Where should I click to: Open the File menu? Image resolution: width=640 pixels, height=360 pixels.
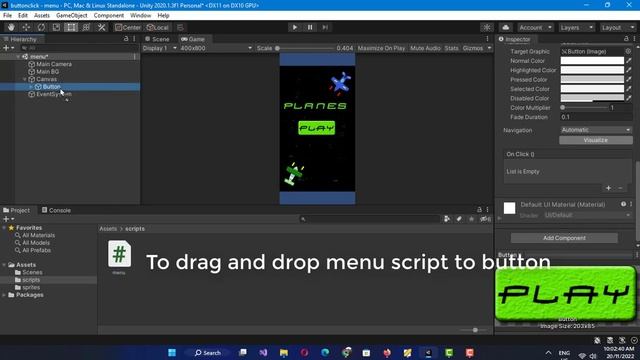7,16
